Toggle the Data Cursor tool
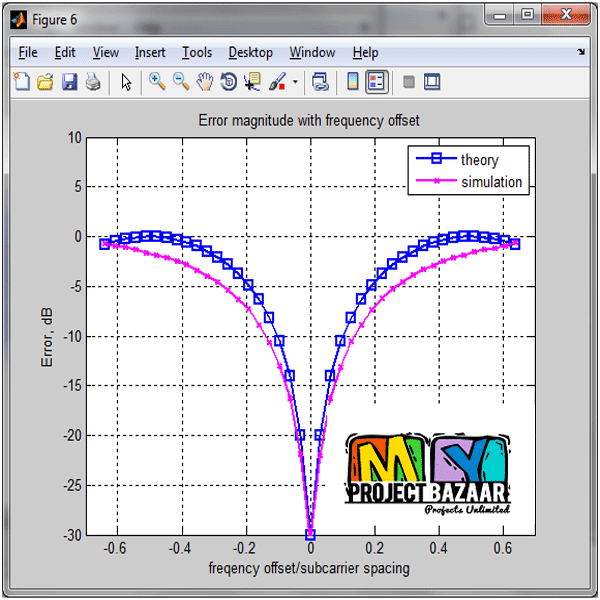600x600 pixels. [x=252, y=82]
